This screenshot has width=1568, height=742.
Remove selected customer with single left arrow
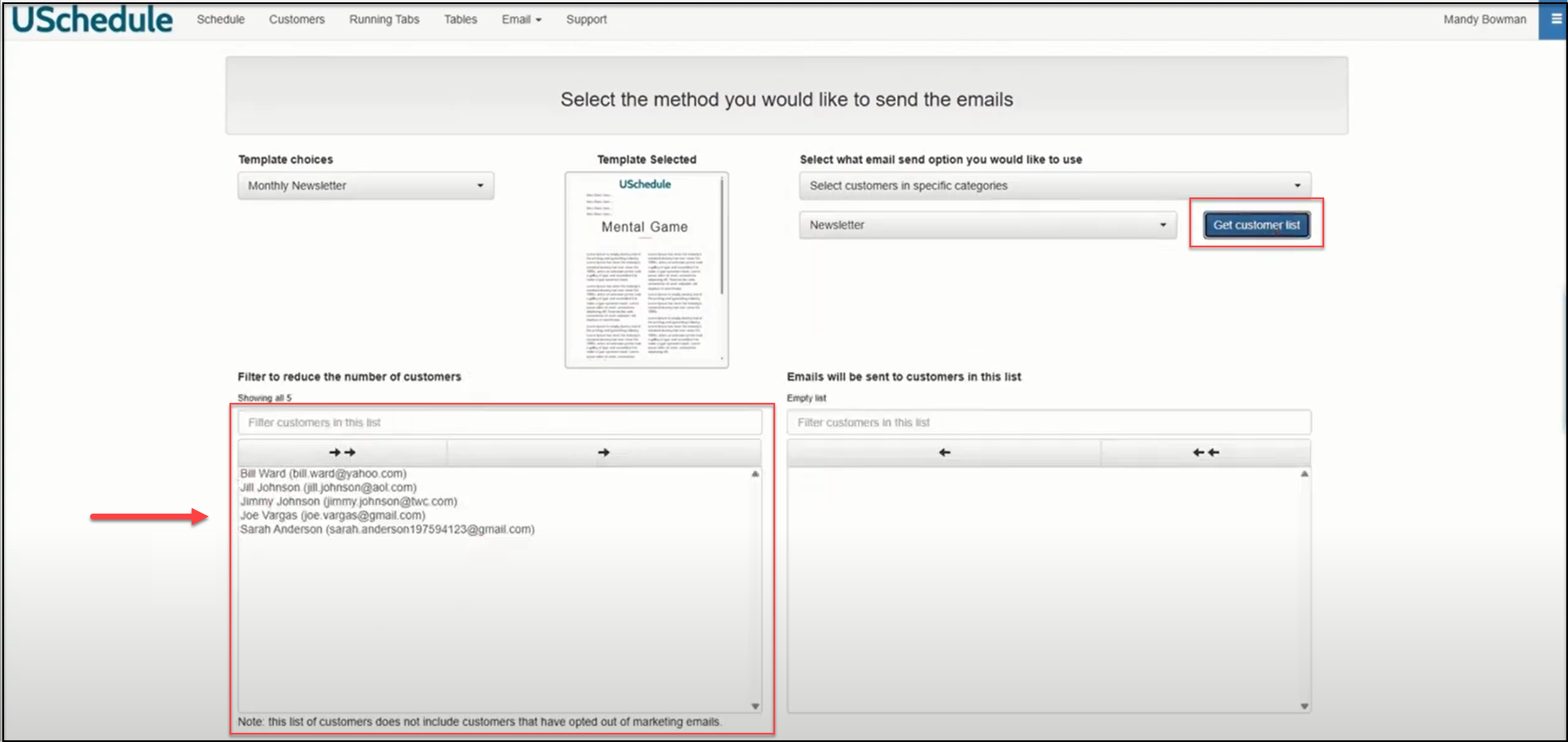click(943, 452)
